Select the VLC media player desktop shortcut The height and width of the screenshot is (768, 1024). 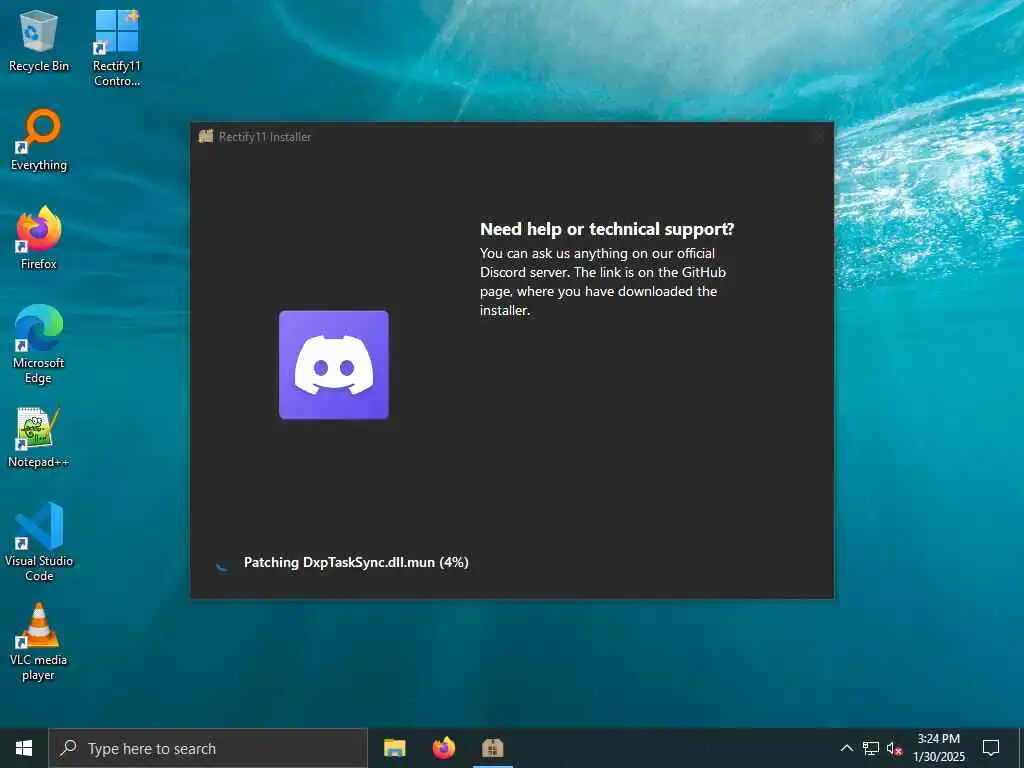point(39,642)
